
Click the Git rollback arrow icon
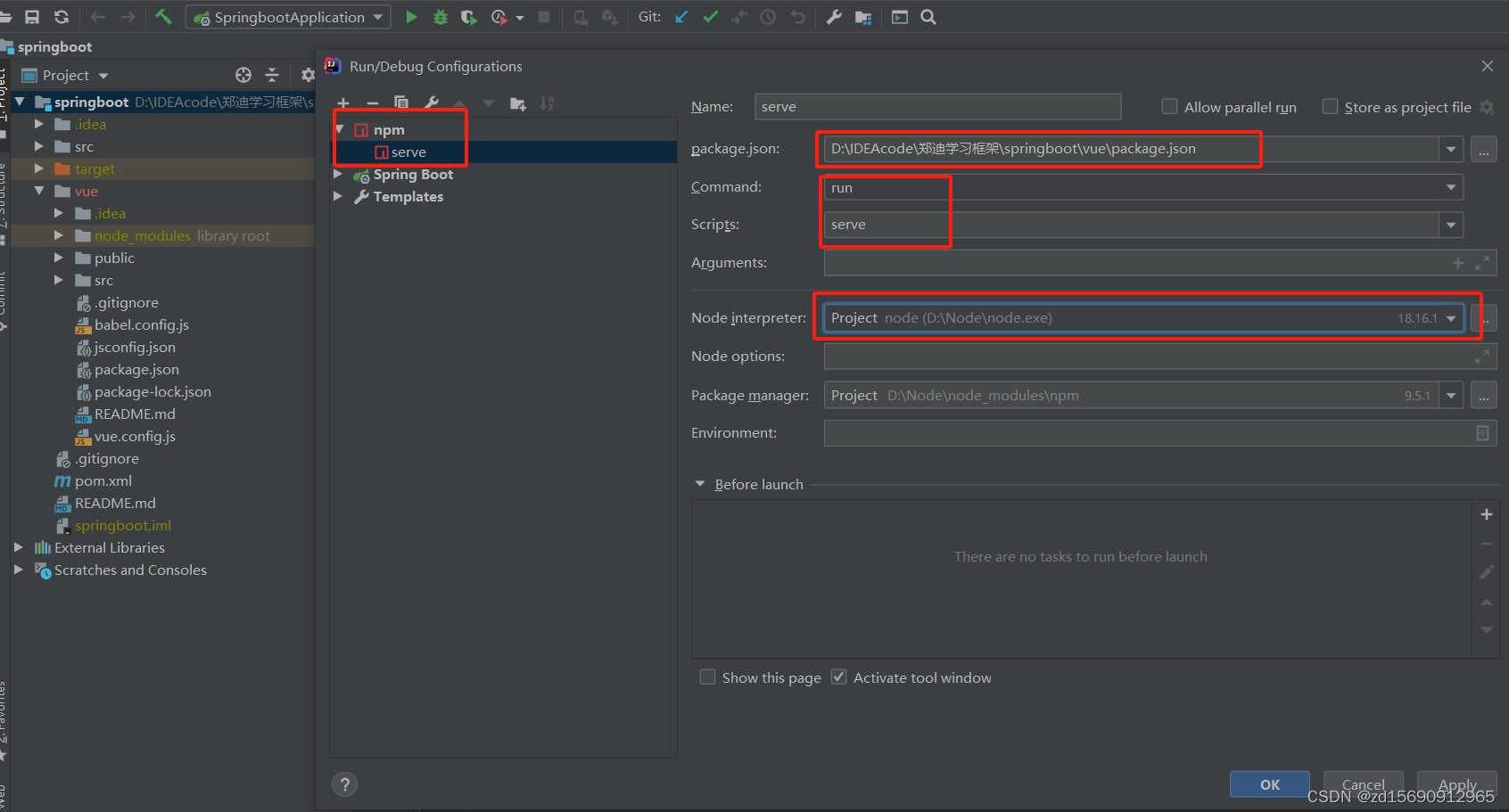click(797, 17)
